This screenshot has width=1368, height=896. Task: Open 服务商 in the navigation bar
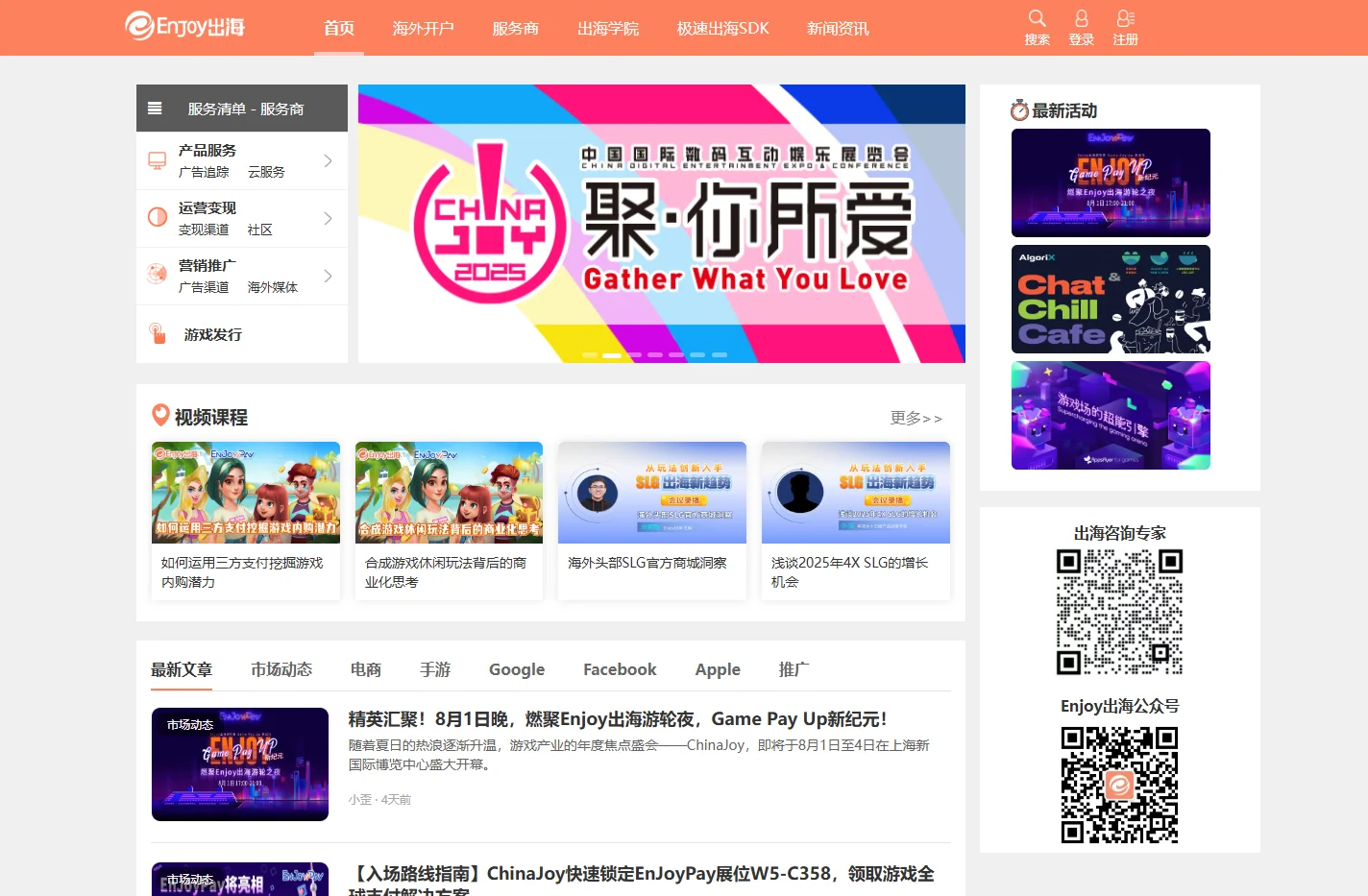point(516,28)
